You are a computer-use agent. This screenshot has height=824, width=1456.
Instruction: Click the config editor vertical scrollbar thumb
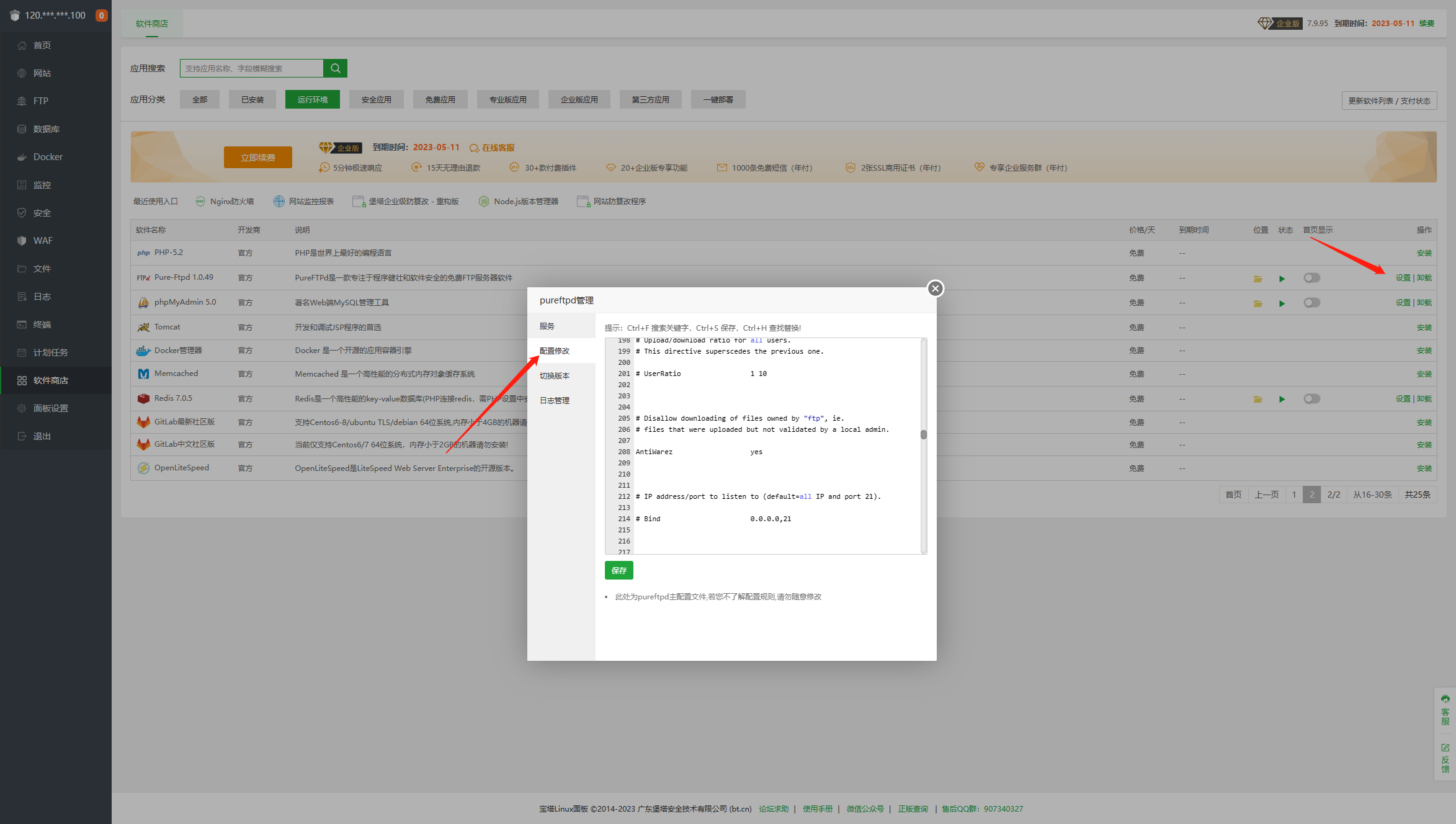point(924,434)
